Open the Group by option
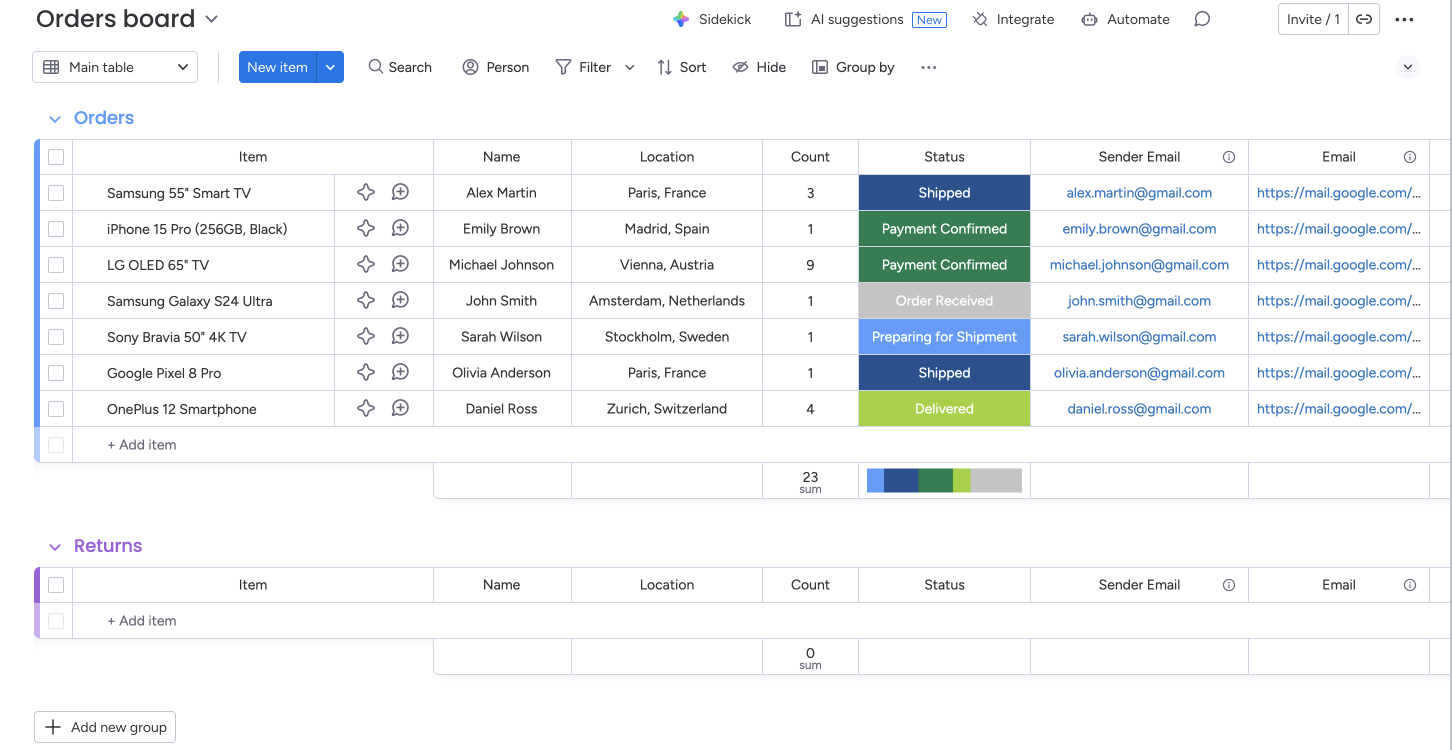The image size is (1452, 750). tap(853, 67)
